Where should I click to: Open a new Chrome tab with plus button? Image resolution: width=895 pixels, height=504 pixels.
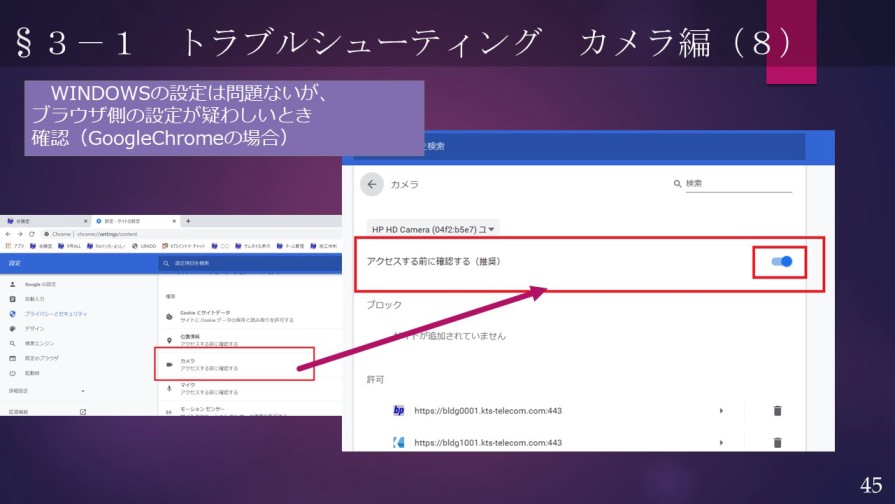pos(188,220)
